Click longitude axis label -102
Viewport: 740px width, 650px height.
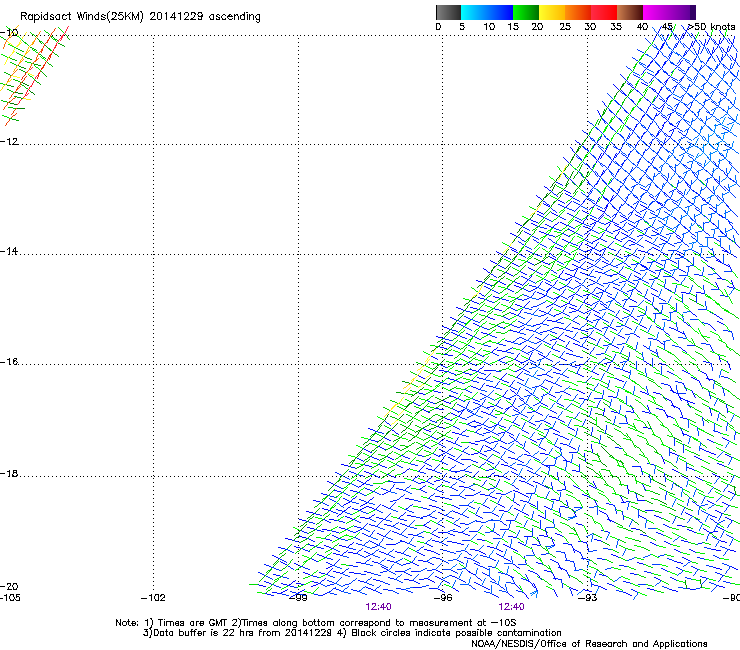coord(153,598)
